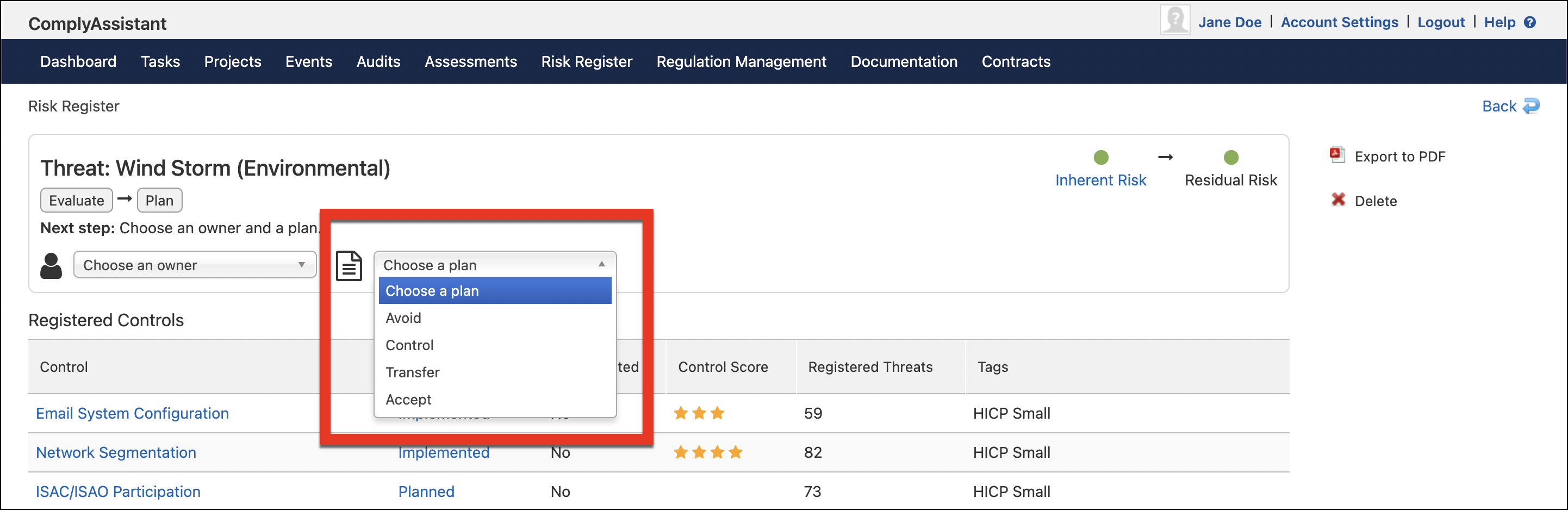Screen dimensions: 1568x510
Task: Click the three-star rating for Email System Configuration
Action: click(699, 413)
